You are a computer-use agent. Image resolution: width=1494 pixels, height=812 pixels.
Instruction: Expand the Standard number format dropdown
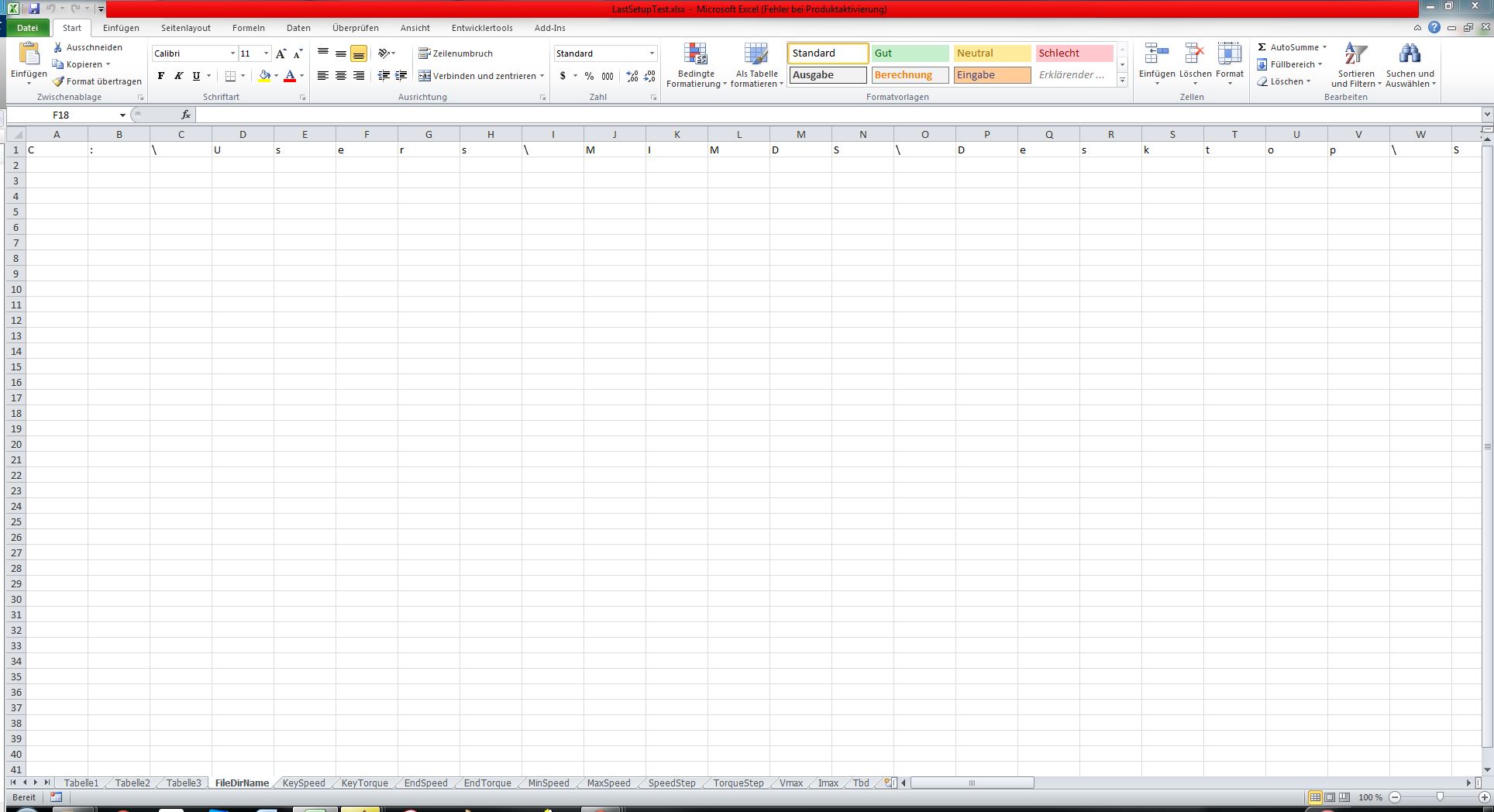pyautogui.click(x=652, y=53)
